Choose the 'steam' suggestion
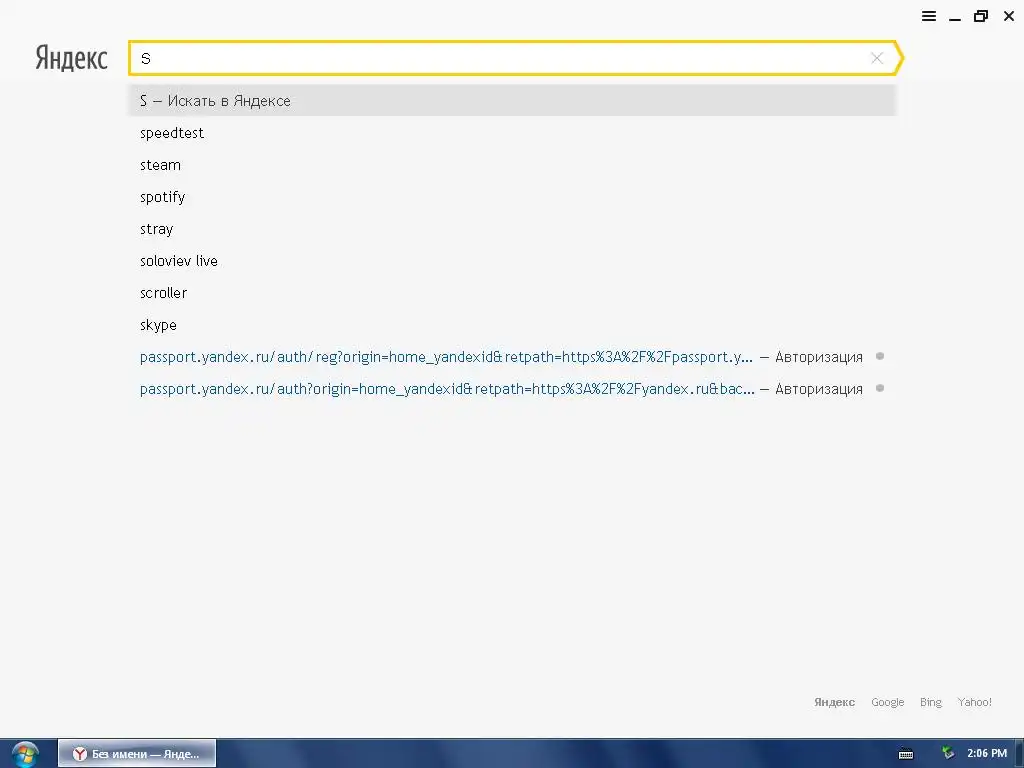The image size is (1024, 768). (160, 165)
